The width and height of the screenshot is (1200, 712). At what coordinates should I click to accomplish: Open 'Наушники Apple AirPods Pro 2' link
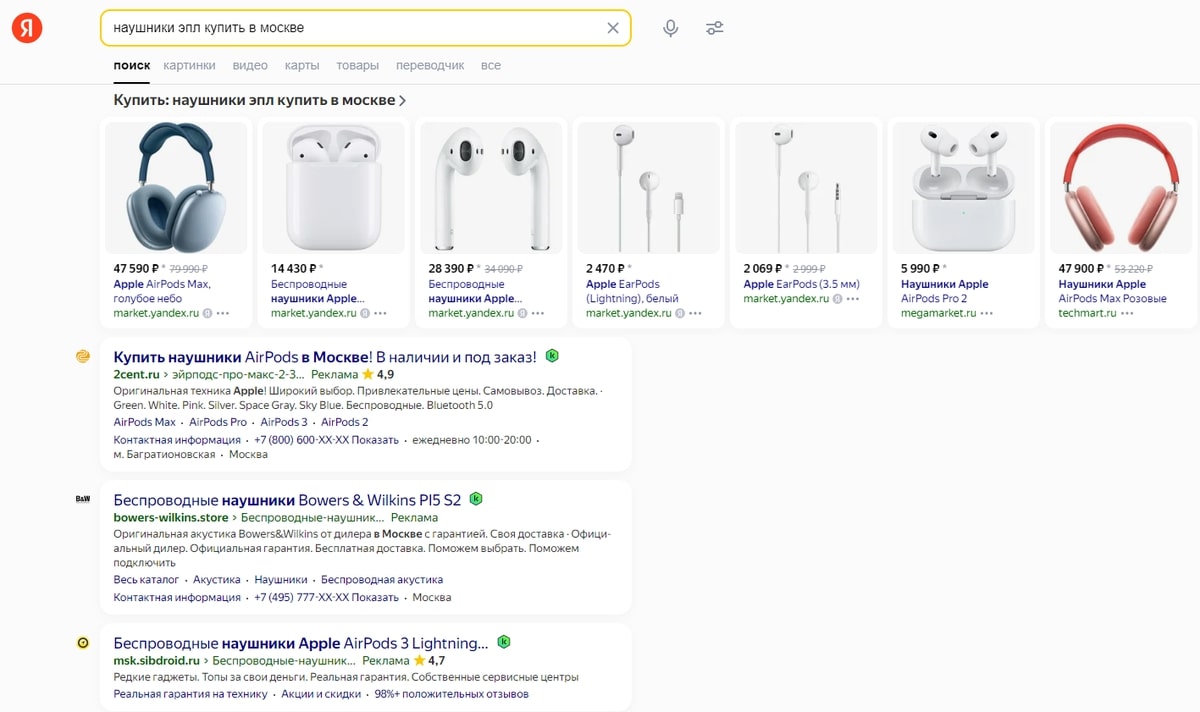click(x=944, y=291)
